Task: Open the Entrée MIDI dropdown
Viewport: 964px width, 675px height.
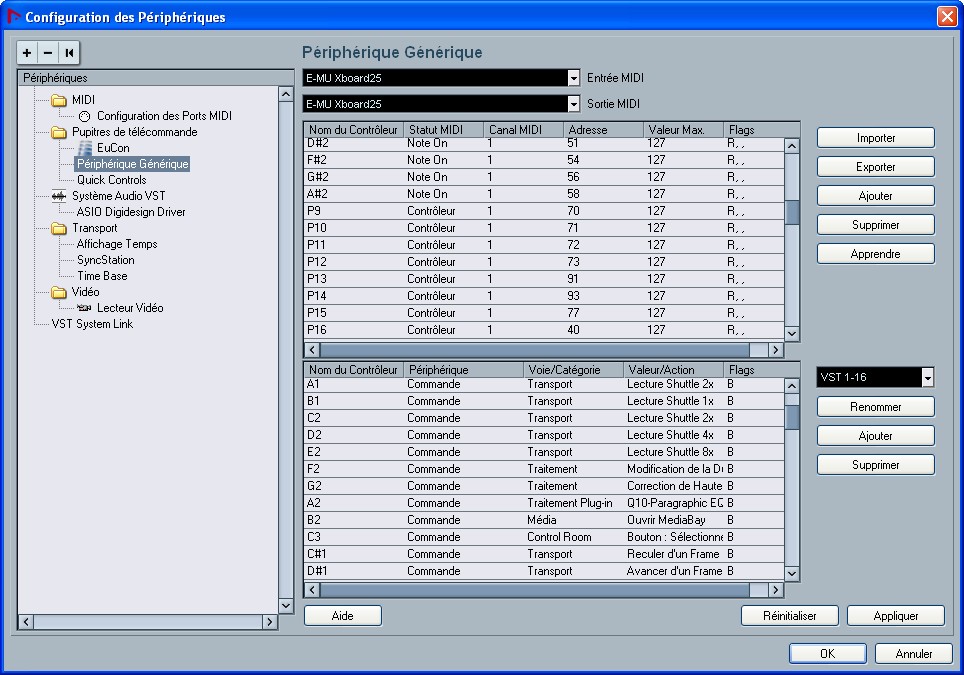Action: [573, 77]
